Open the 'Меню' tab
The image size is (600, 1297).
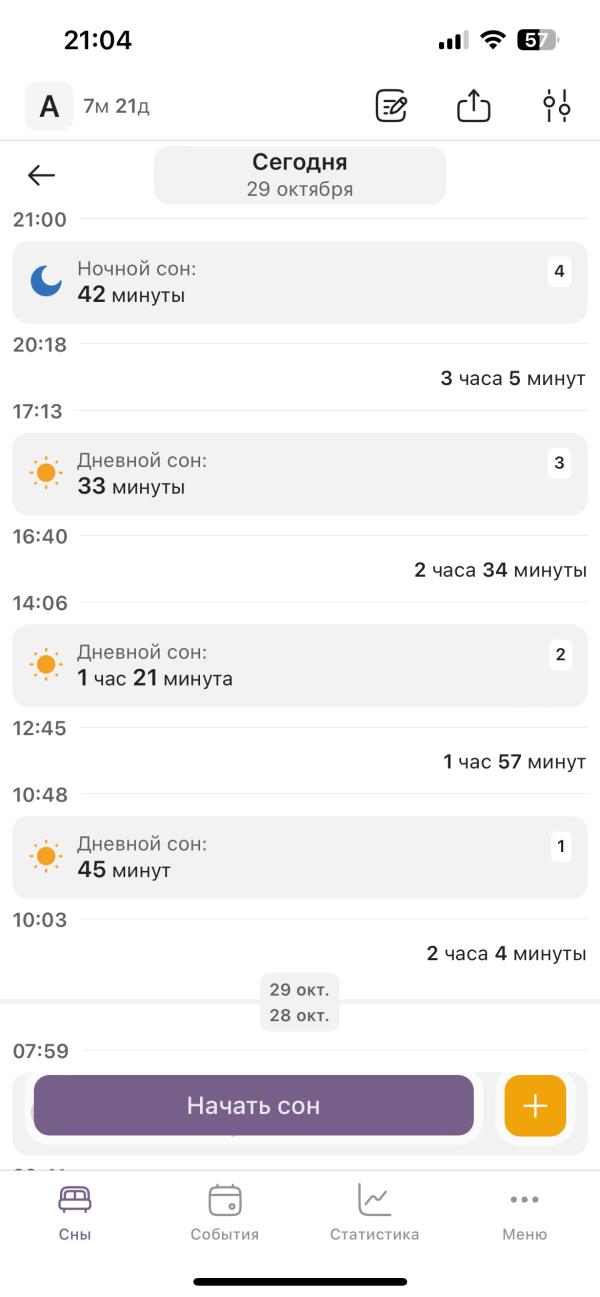525,1212
